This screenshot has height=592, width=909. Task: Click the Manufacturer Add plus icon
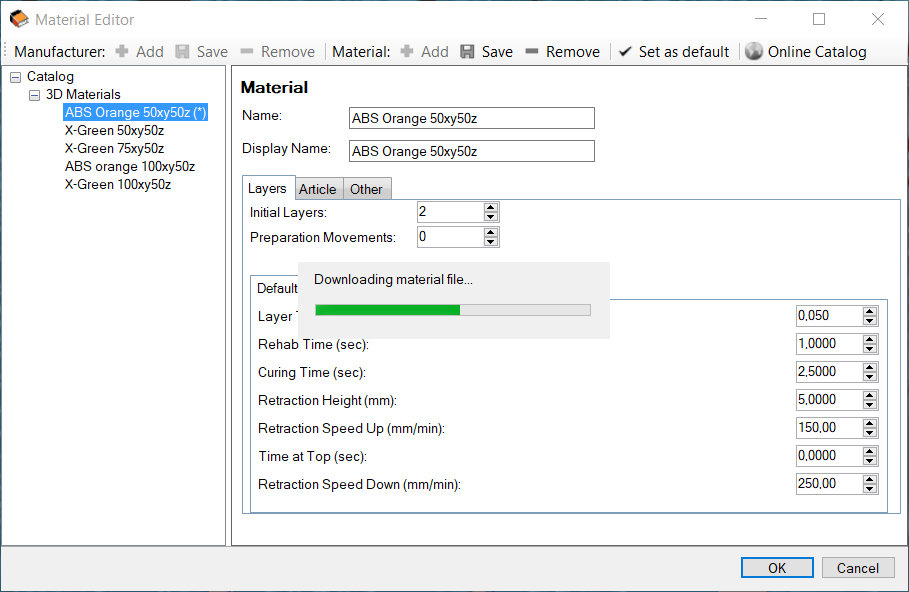click(x=123, y=51)
